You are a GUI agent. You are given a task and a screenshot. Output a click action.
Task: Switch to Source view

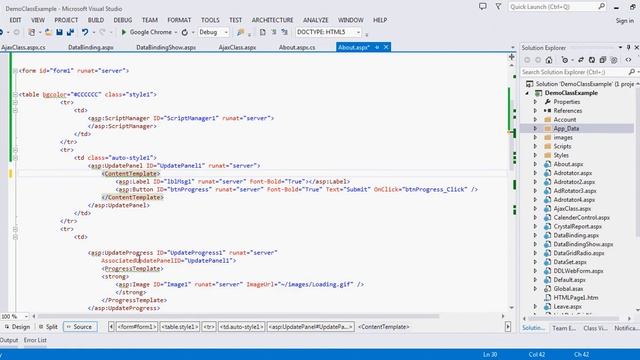(x=79, y=327)
